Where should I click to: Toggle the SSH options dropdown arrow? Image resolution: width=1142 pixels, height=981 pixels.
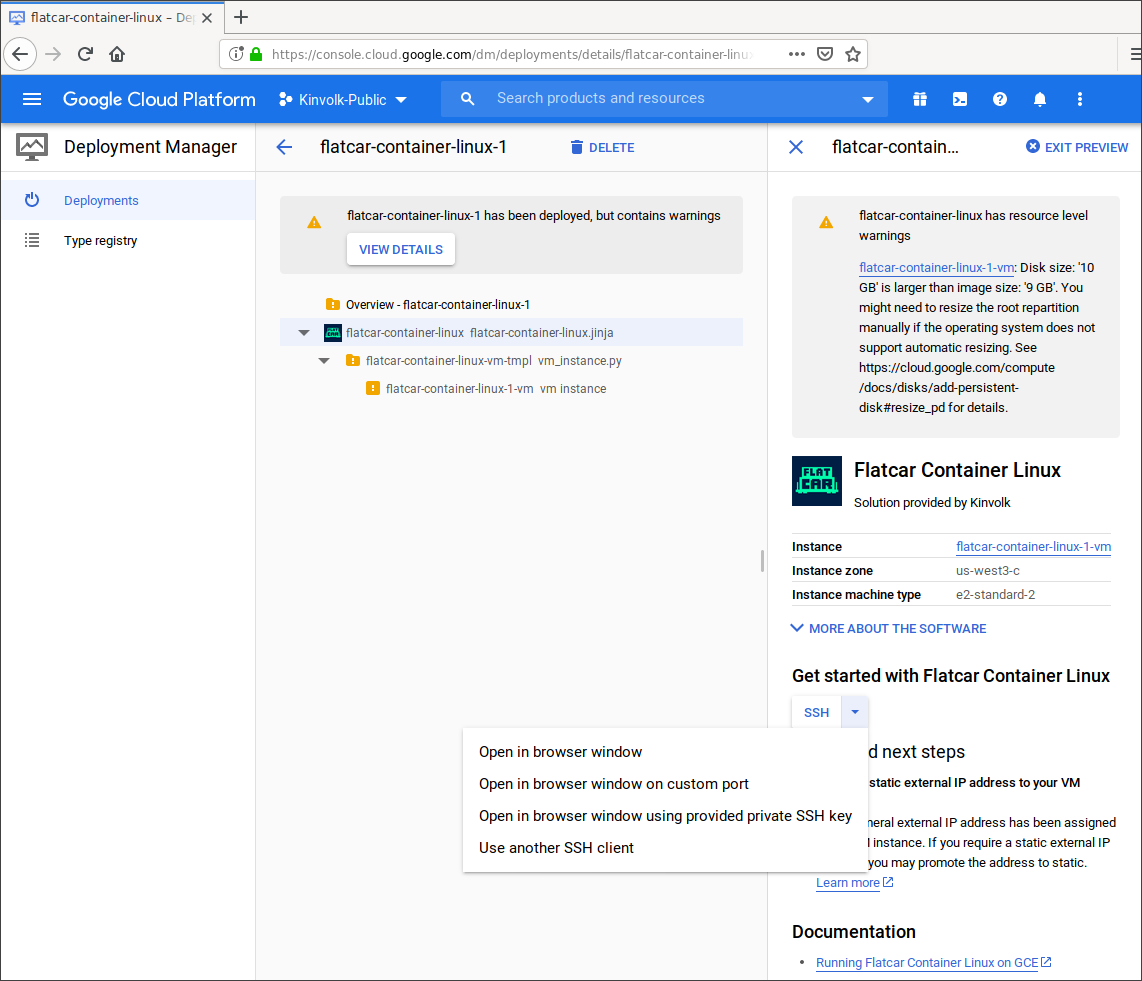[x=855, y=712]
